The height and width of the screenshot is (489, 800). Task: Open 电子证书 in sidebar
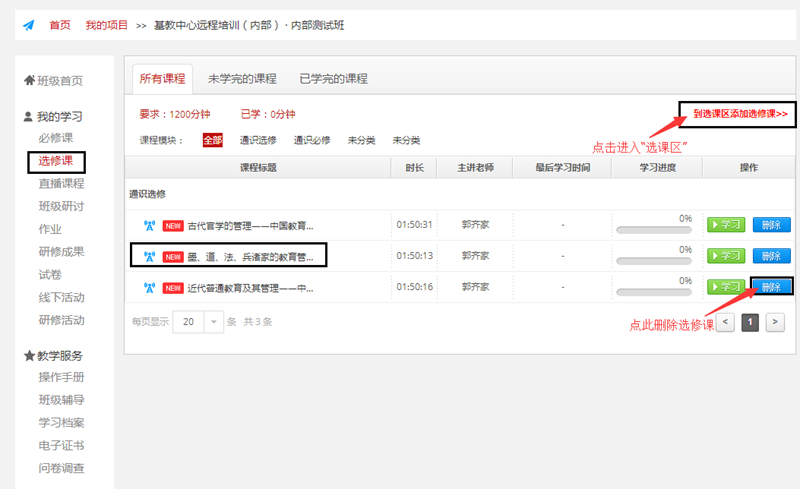(x=61, y=446)
